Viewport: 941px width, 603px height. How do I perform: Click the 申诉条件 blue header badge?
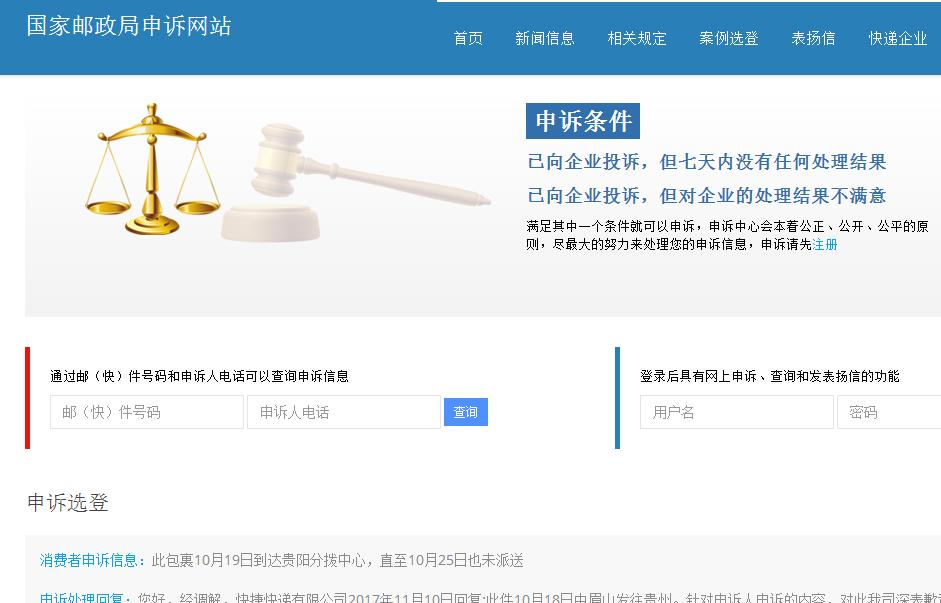pos(584,121)
